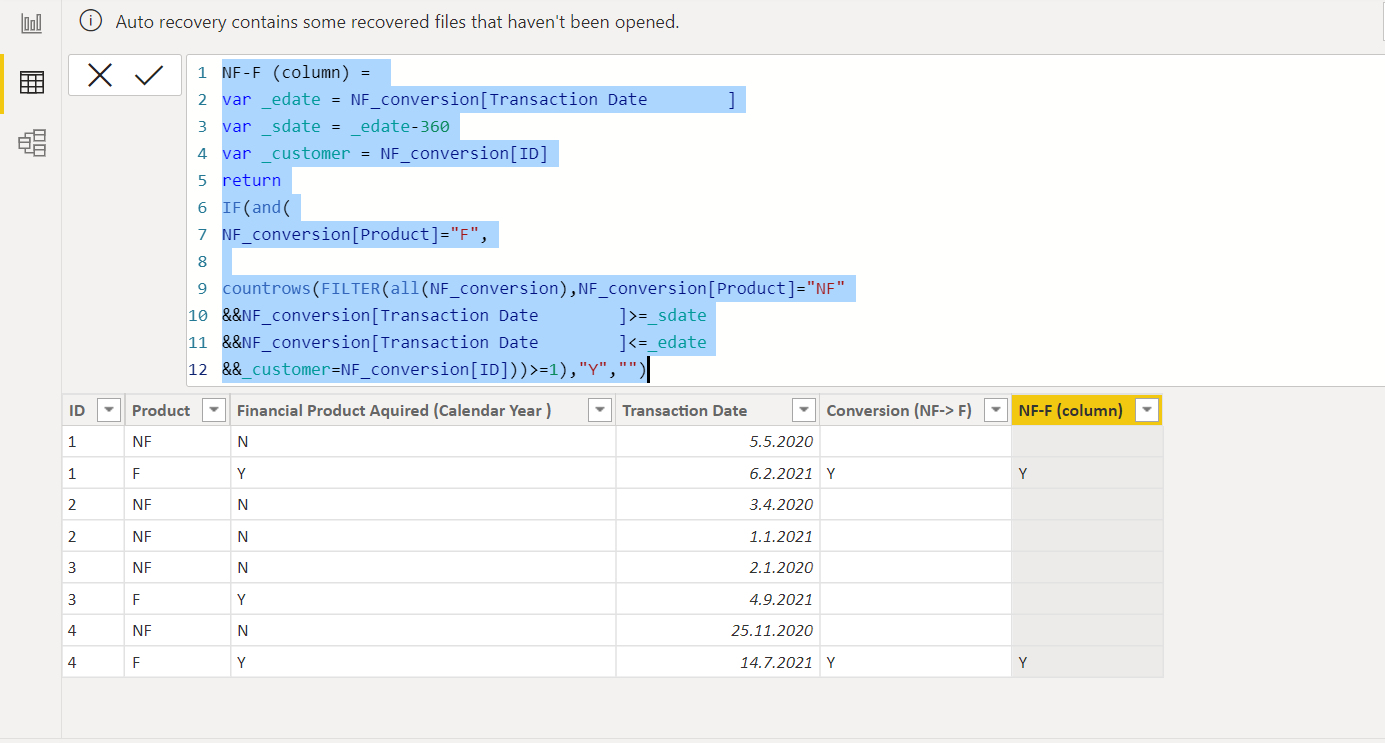Click formula line 'NF-F (column) ='

click(296, 72)
